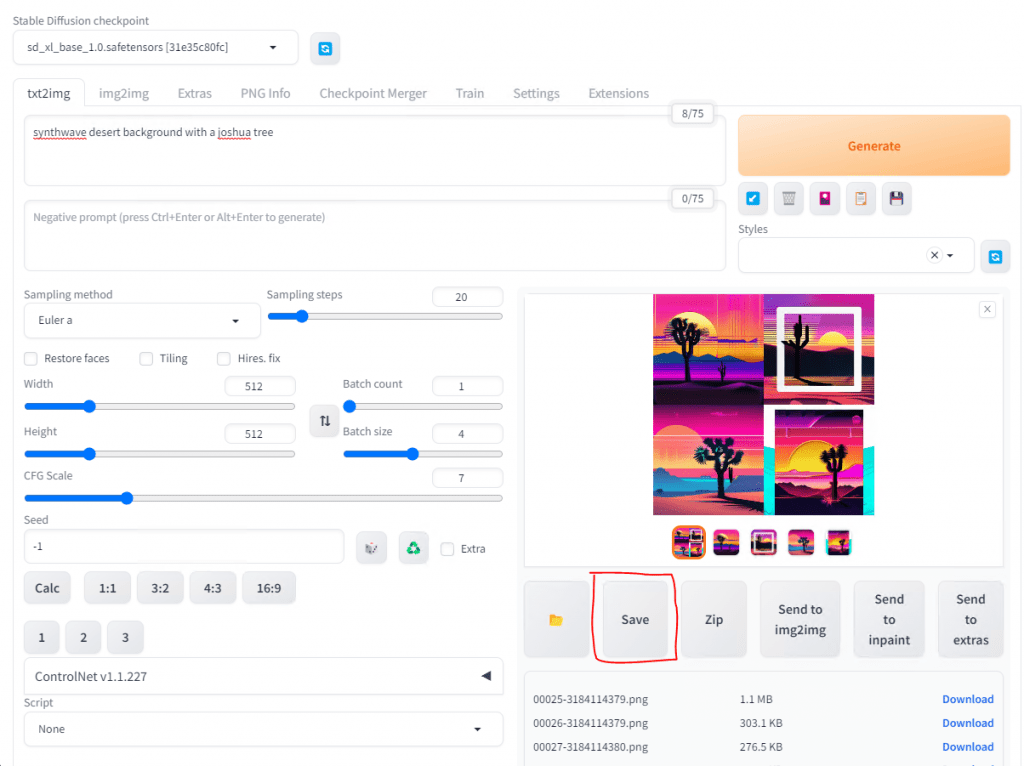Click the preset button labeled 3
Screen dimensions: 1024x766
point(125,637)
